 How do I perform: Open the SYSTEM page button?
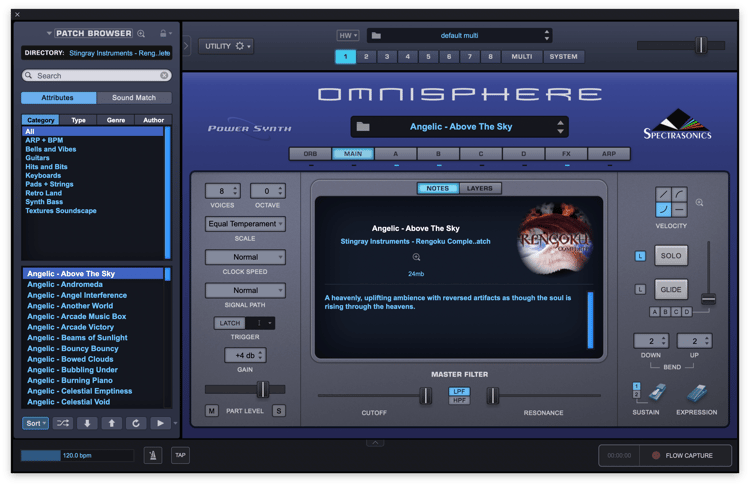[x=563, y=56]
